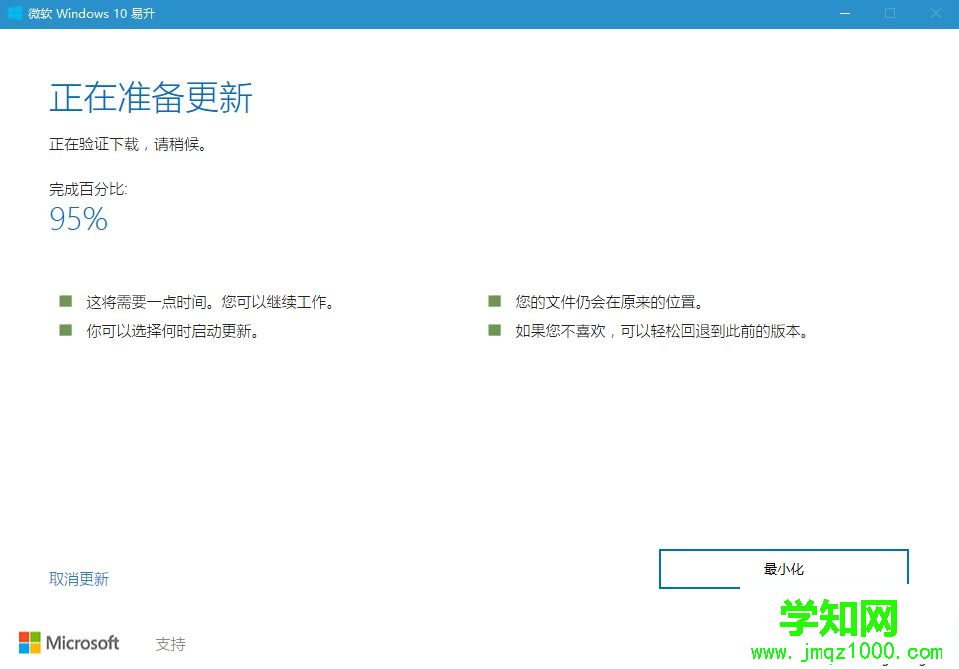
Task: Minimize the window from the title bar
Action: 843,13
